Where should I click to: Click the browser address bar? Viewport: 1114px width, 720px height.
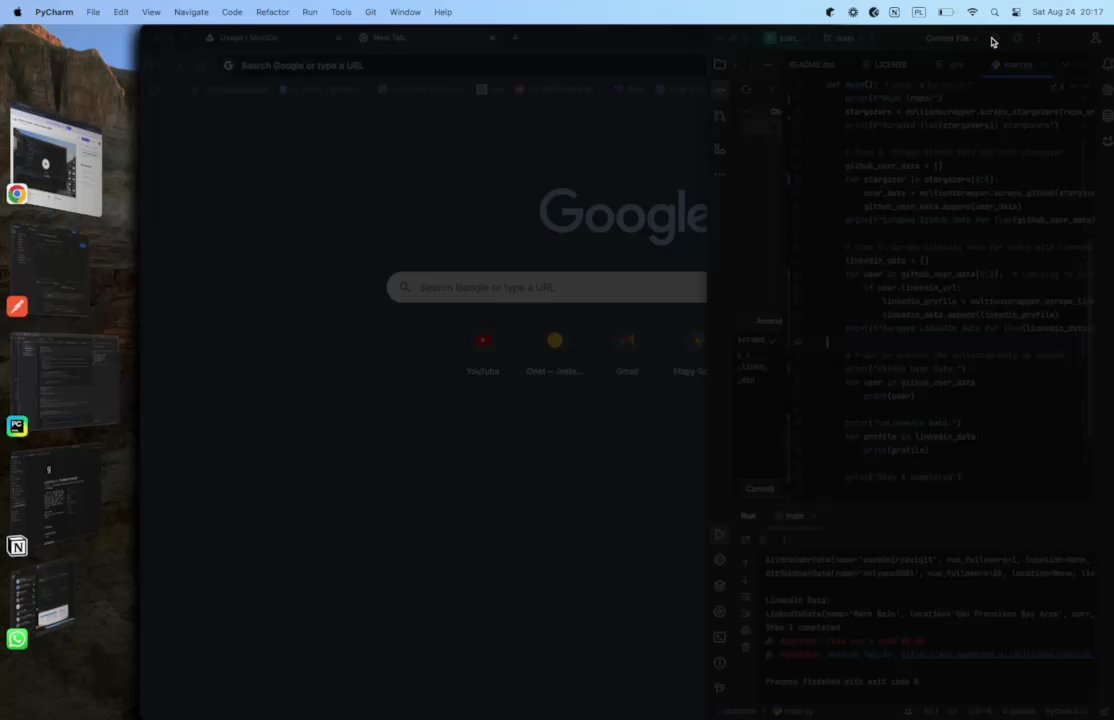click(462, 65)
